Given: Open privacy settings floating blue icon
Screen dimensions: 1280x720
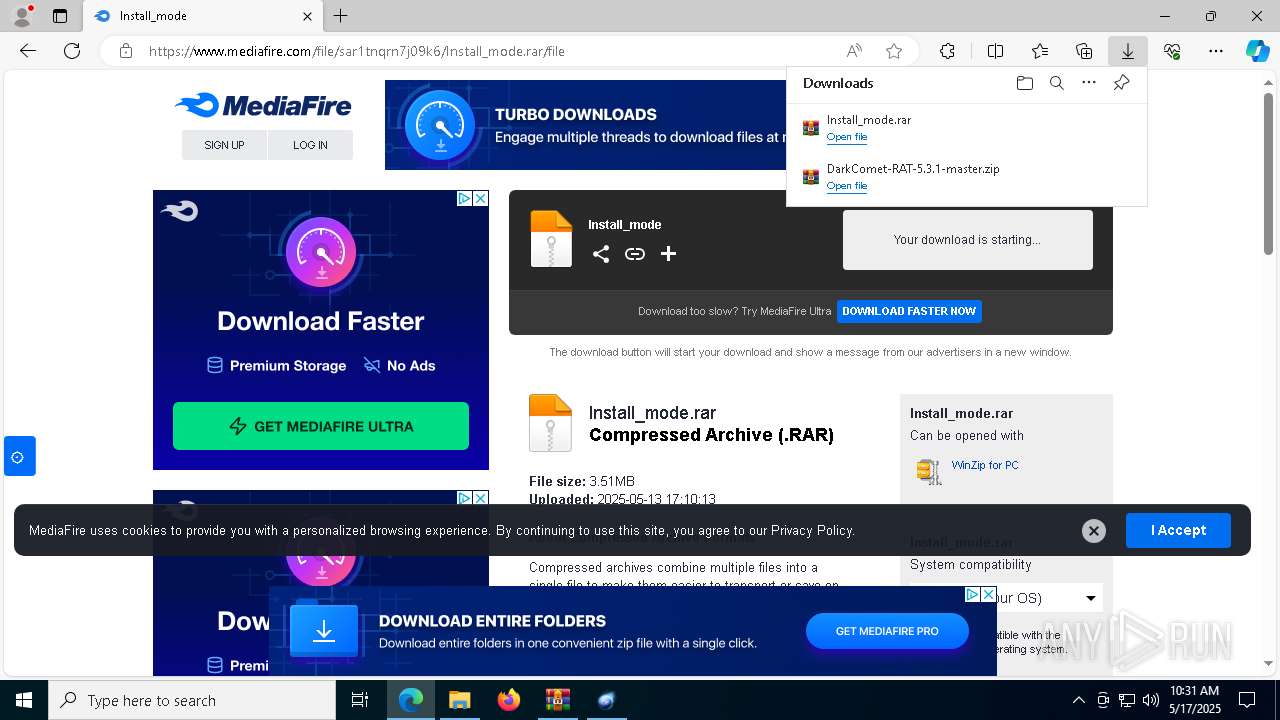Looking at the screenshot, I should click(x=19, y=457).
